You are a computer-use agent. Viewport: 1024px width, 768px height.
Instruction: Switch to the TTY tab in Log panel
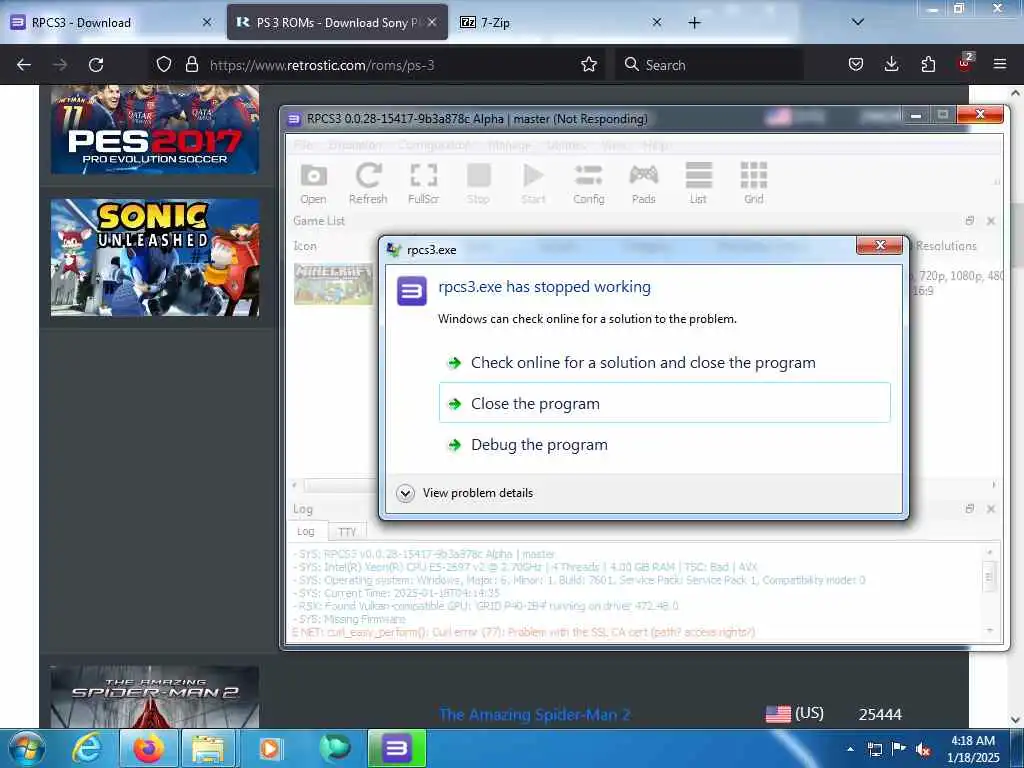point(347,532)
